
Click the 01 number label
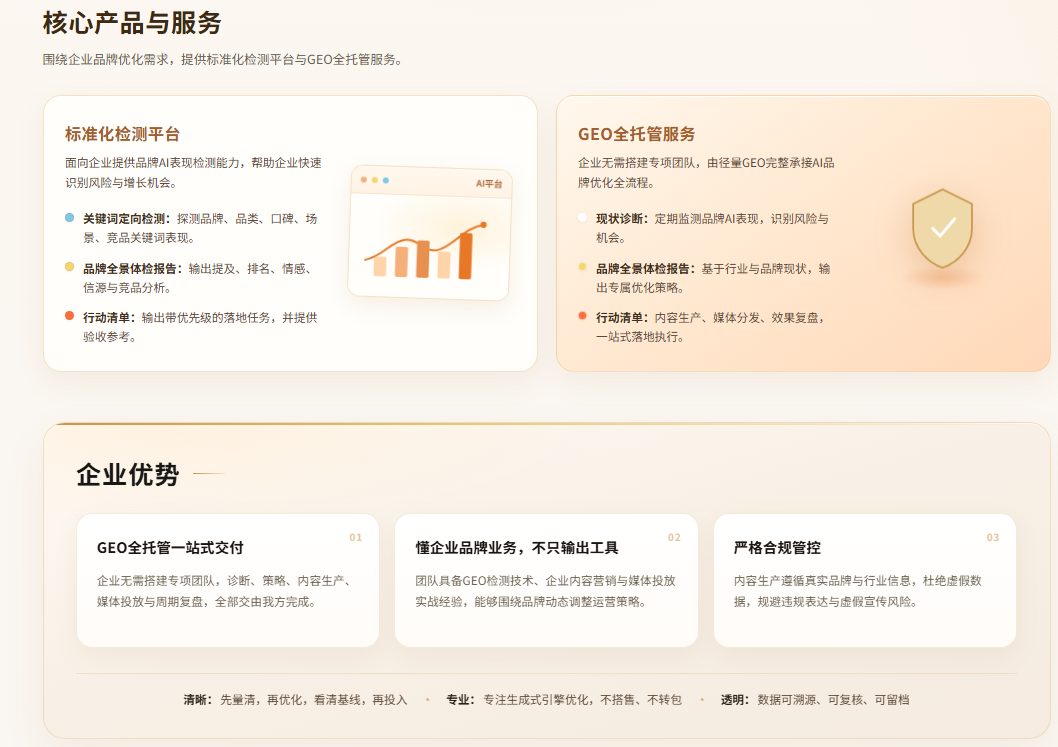pos(356,537)
